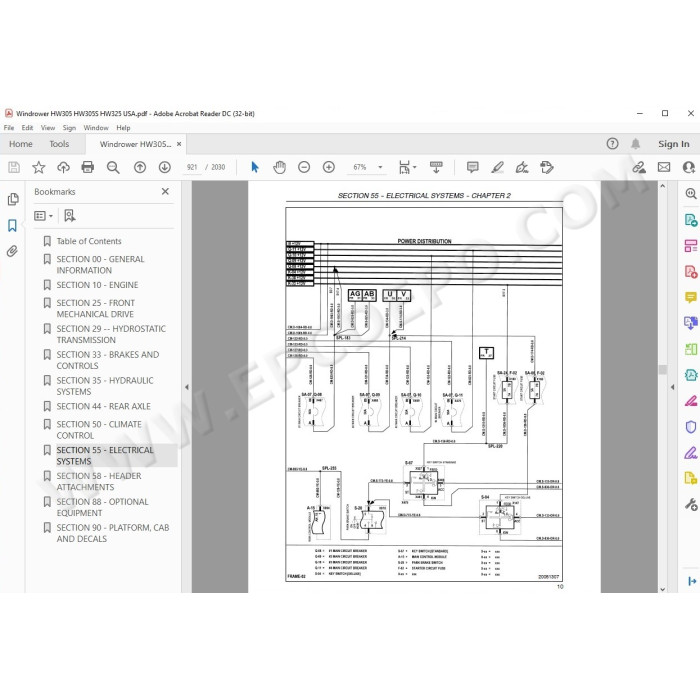This screenshot has height=700, width=700.
Task: Open the View menu
Action: 48,128
